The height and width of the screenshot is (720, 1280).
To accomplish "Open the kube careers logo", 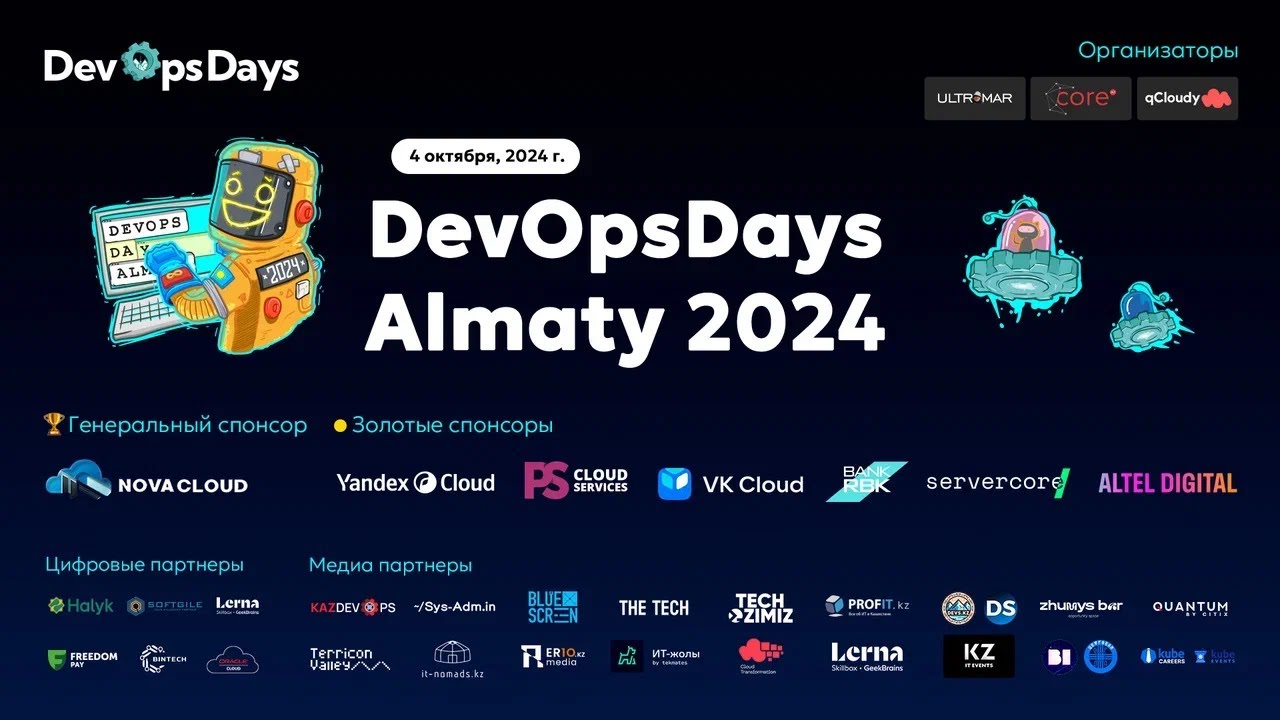I will [1163, 657].
